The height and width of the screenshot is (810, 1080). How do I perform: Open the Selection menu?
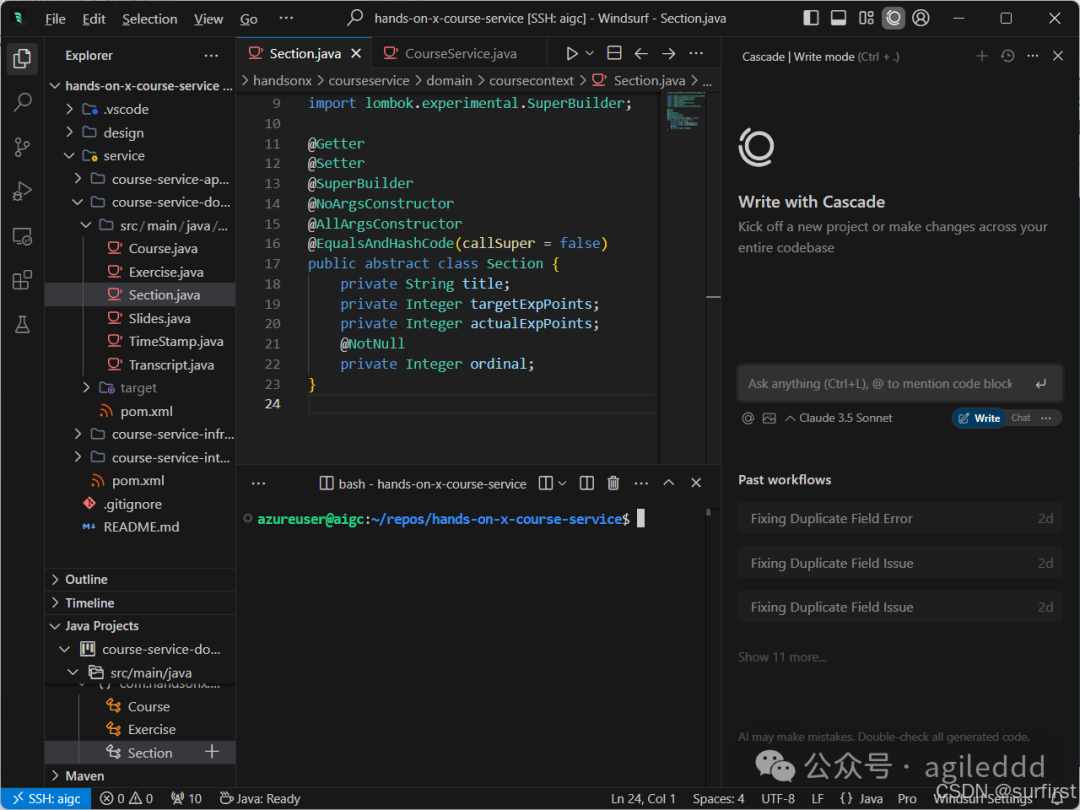click(x=149, y=19)
